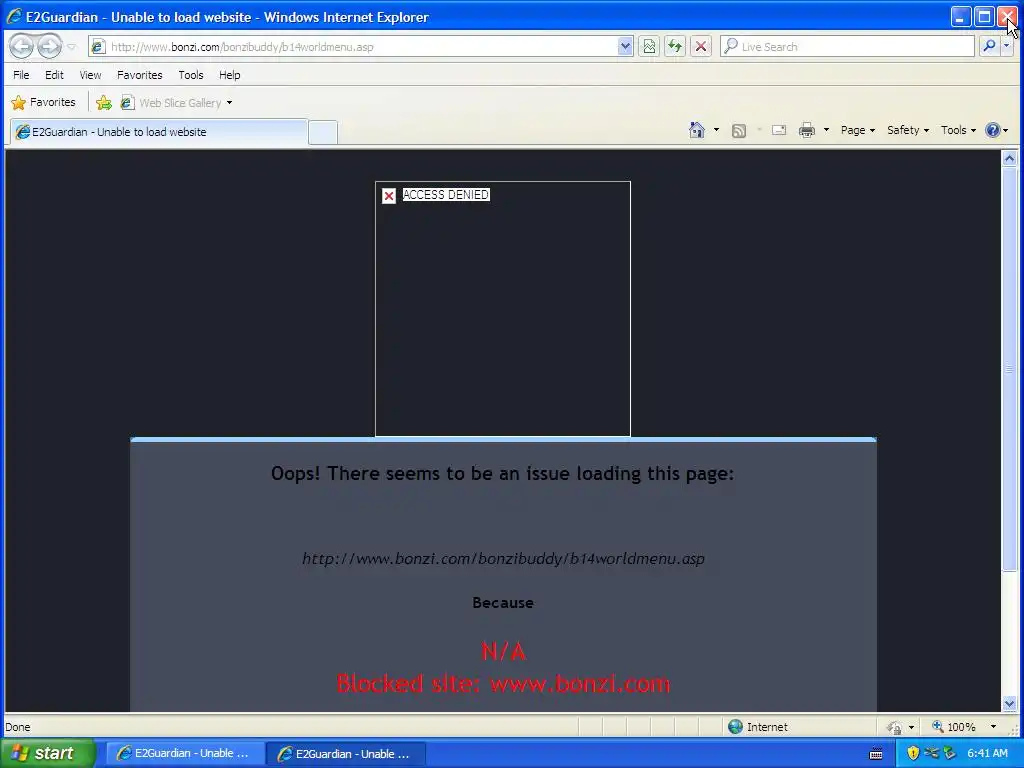Open the Safety command bar menu
Viewport: 1024px width, 768px height.
coord(908,130)
